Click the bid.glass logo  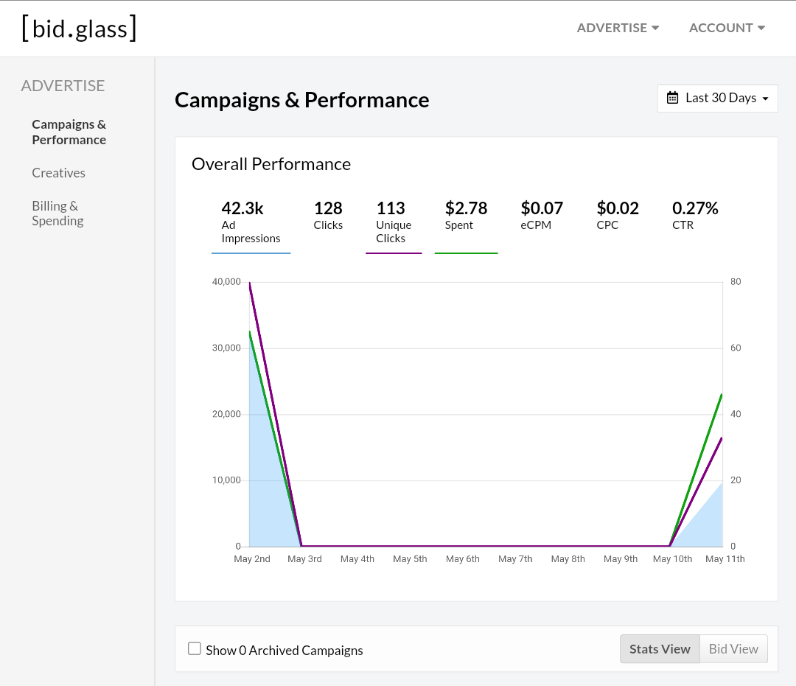tap(79, 28)
